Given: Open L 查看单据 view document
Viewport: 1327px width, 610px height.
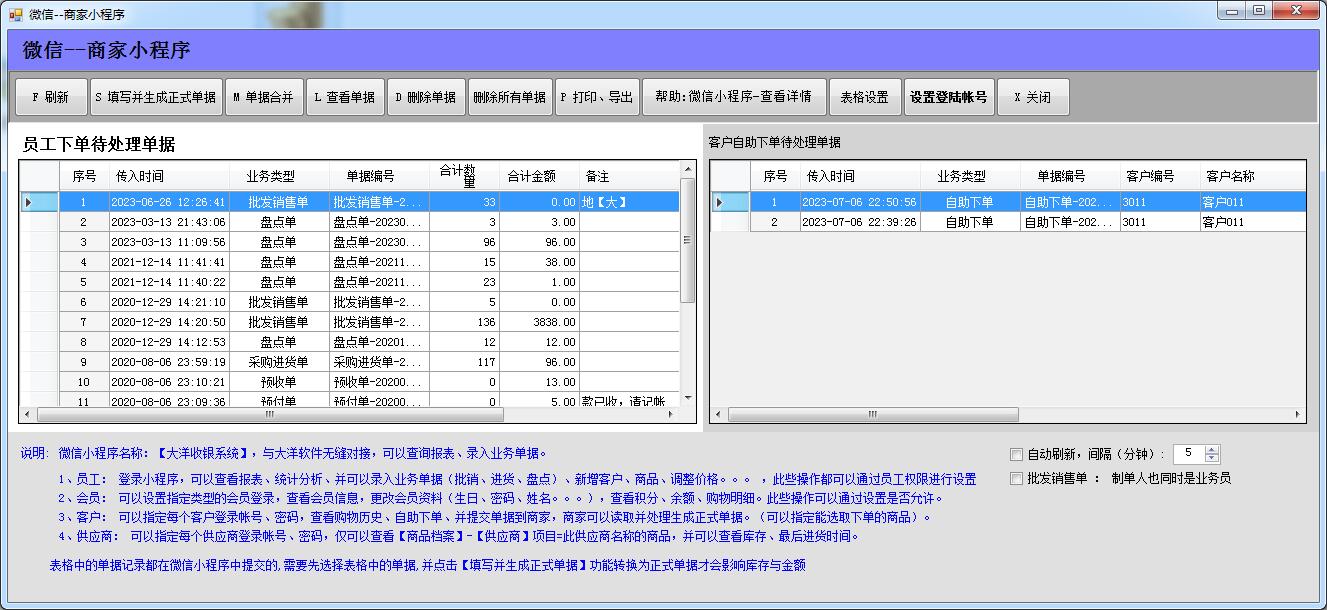Looking at the screenshot, I should (344, 97).
